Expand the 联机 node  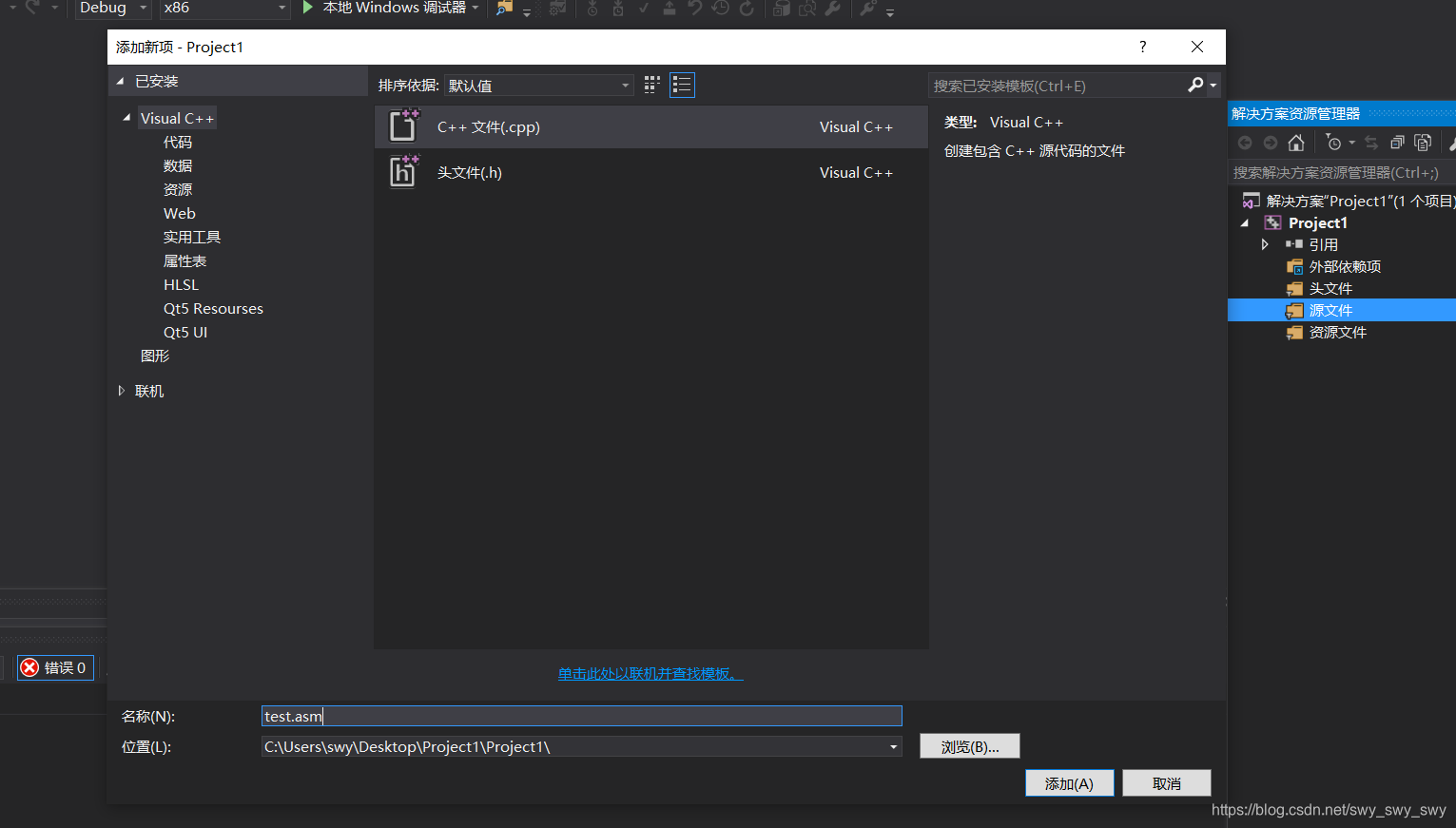[122, 391]
